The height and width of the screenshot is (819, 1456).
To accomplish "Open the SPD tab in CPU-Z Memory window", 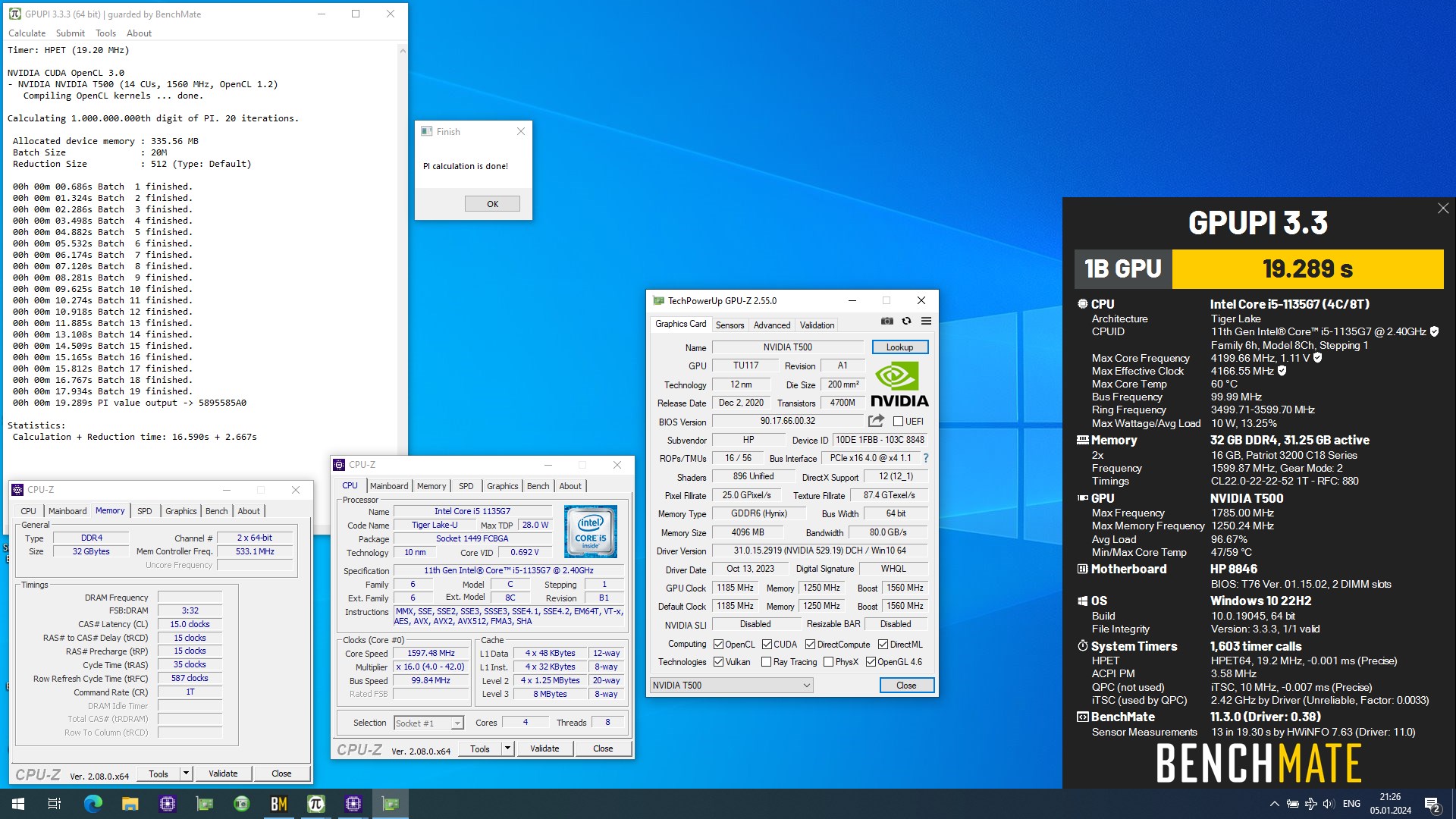I will tap(144, 511).
